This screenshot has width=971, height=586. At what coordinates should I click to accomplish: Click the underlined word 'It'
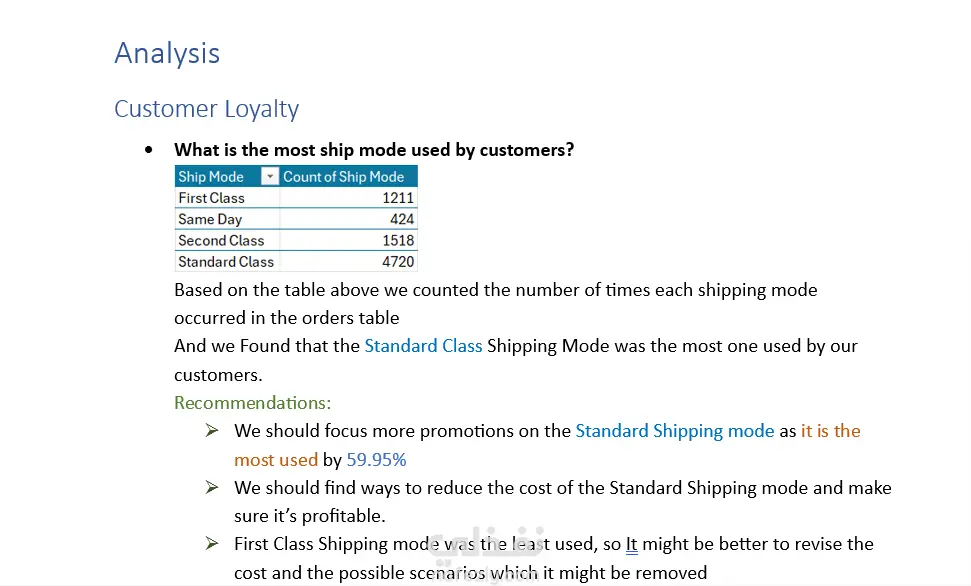(x=632, y=545)
